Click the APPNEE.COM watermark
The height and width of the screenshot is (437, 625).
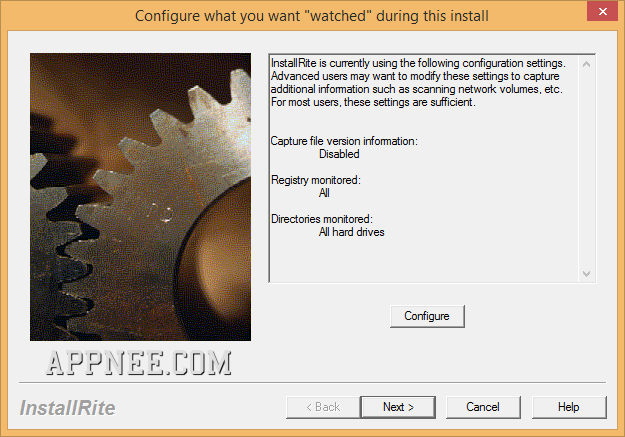pos(139,363)
